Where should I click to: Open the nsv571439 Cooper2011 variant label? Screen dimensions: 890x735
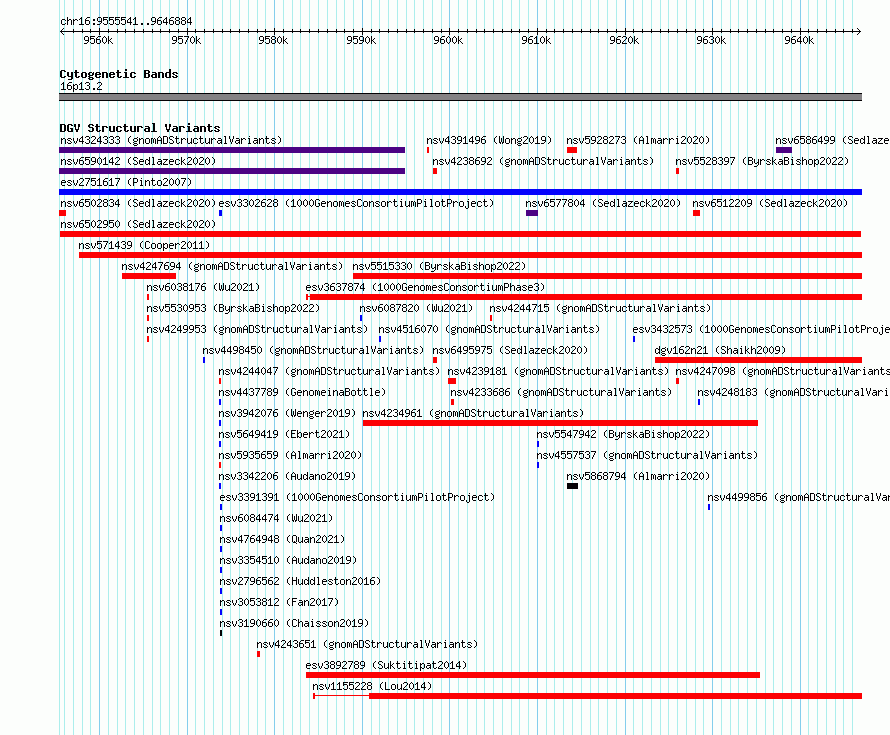pos(144,245)
